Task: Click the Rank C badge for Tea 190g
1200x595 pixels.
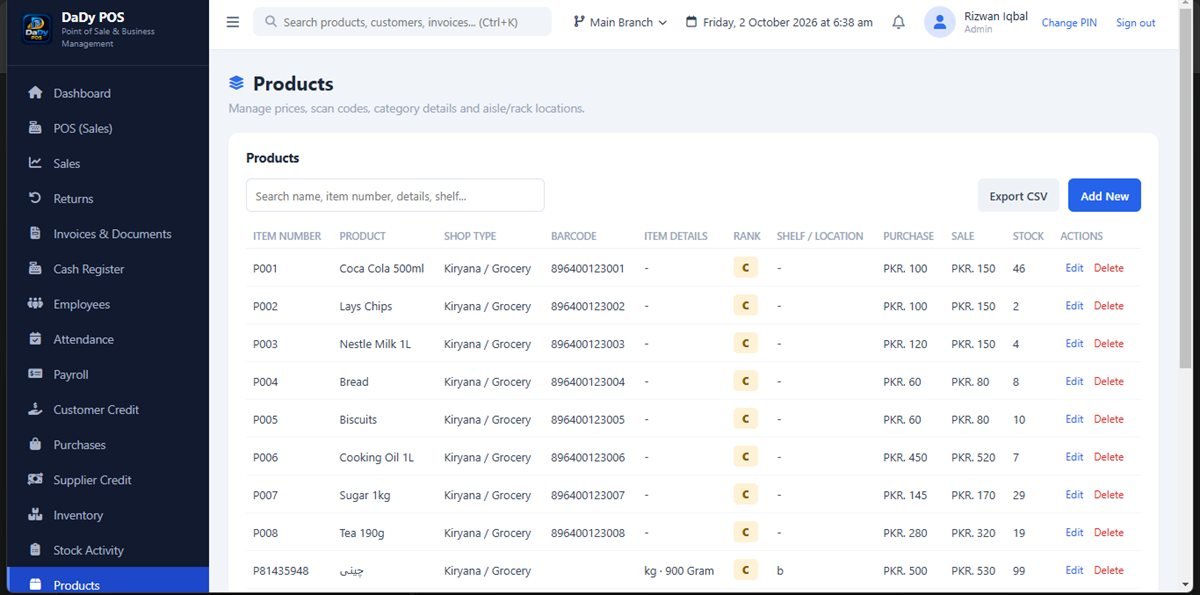Action: 744,533
